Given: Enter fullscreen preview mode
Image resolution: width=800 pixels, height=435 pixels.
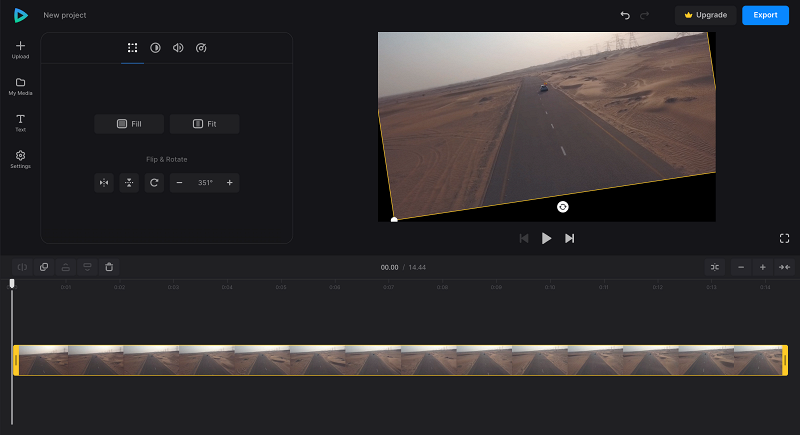Looking at the screenshot, I should click(785, 239).
